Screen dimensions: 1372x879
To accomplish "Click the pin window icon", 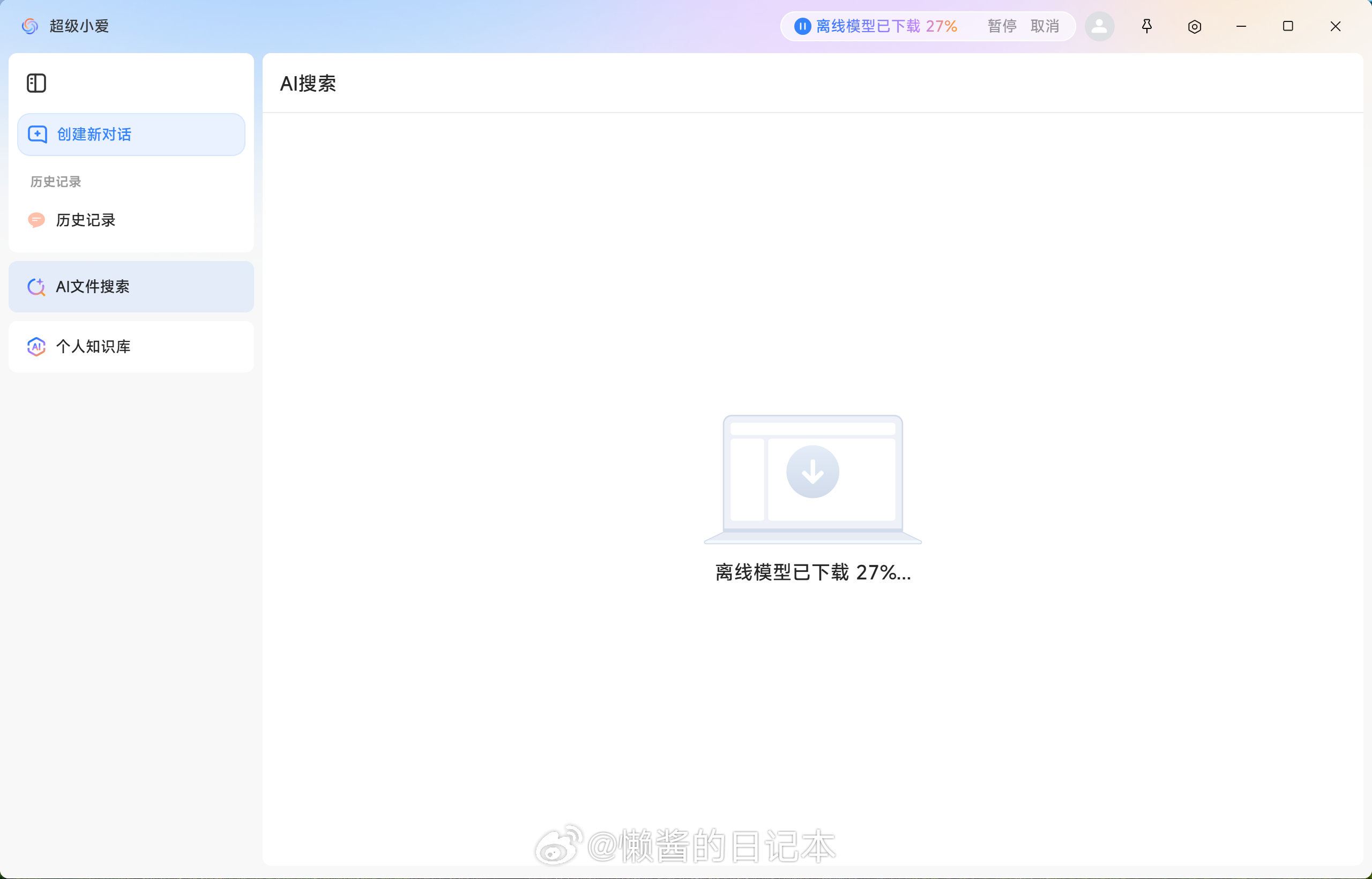I will click(x=1146, y=26).
